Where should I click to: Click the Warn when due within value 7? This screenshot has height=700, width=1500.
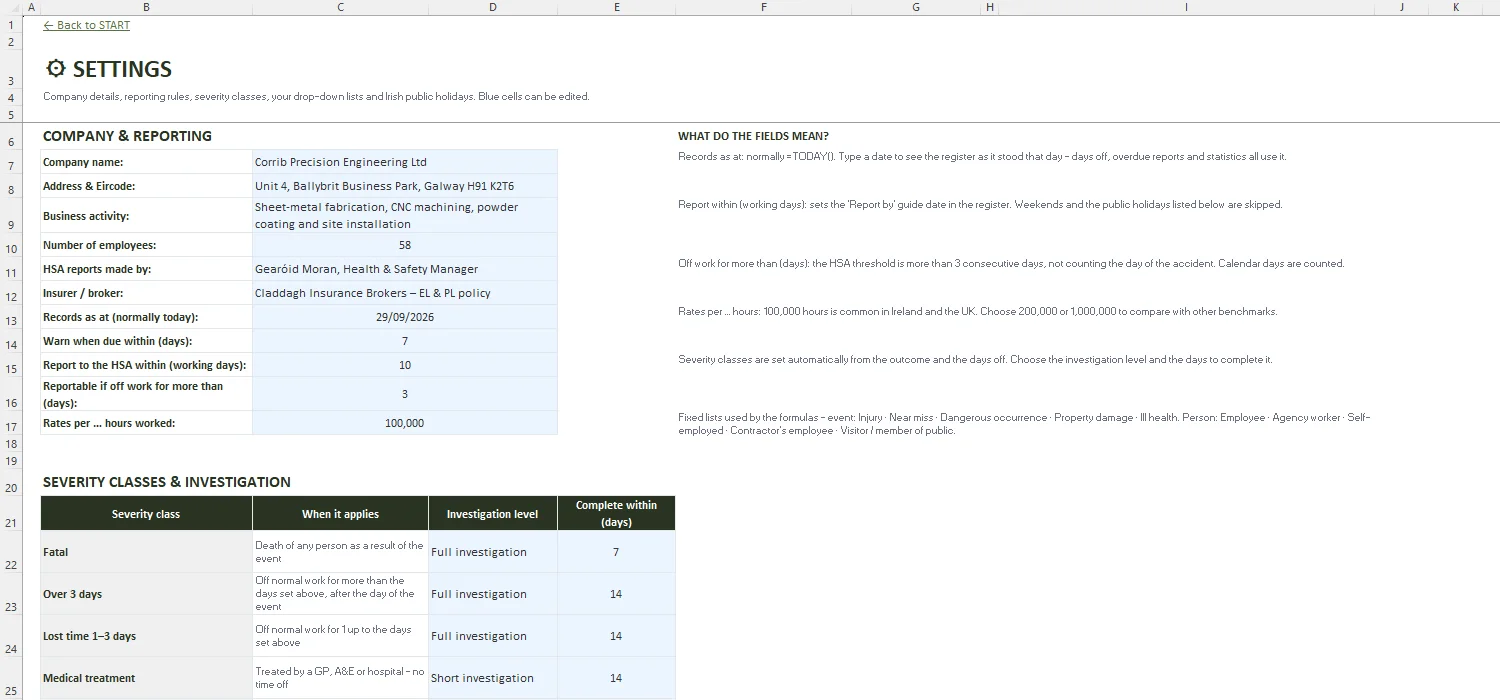405,341
